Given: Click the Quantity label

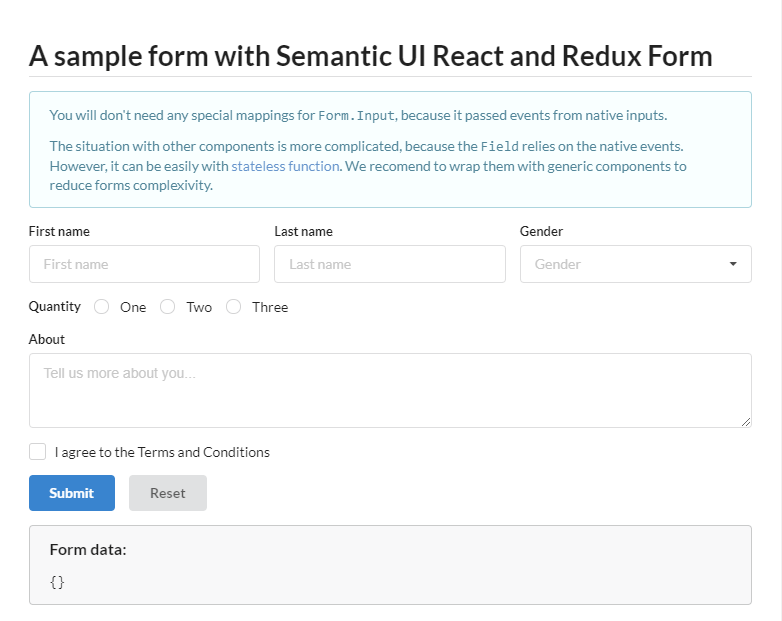Looking at the screenshot, I should [x=54, y=306].
